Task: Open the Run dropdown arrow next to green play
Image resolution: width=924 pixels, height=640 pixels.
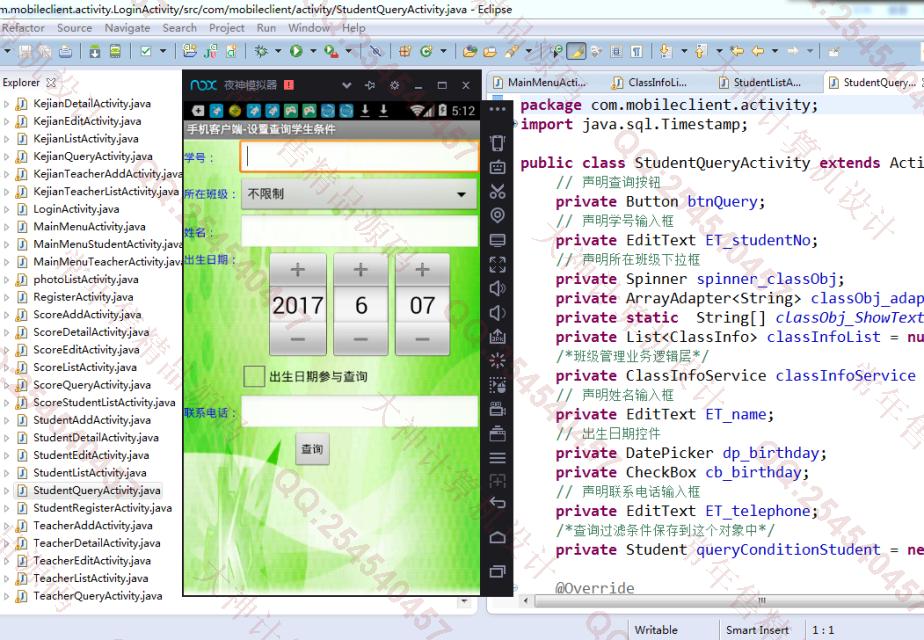Action: (313, 52)
